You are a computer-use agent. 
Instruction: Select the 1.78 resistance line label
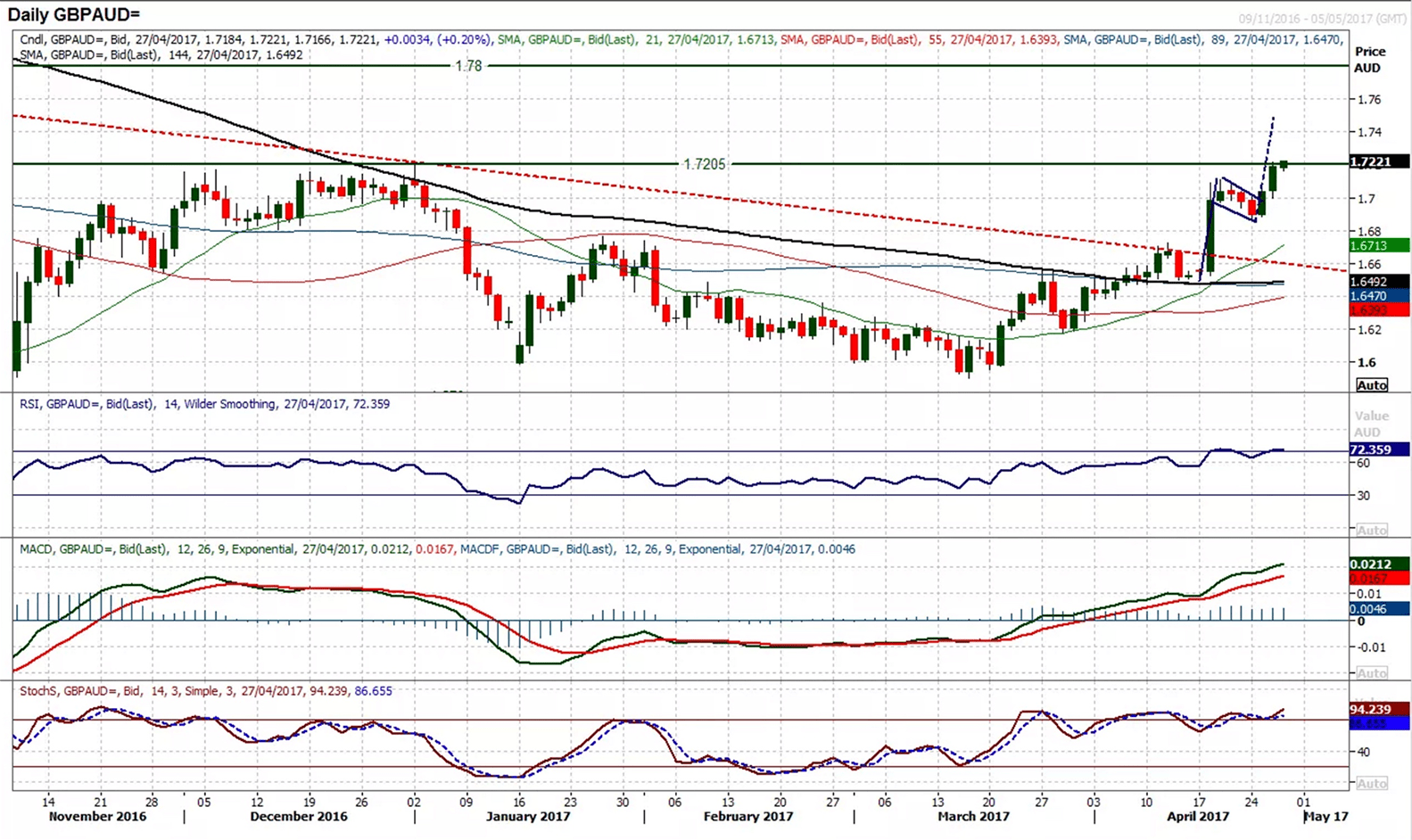coord(468,66)
